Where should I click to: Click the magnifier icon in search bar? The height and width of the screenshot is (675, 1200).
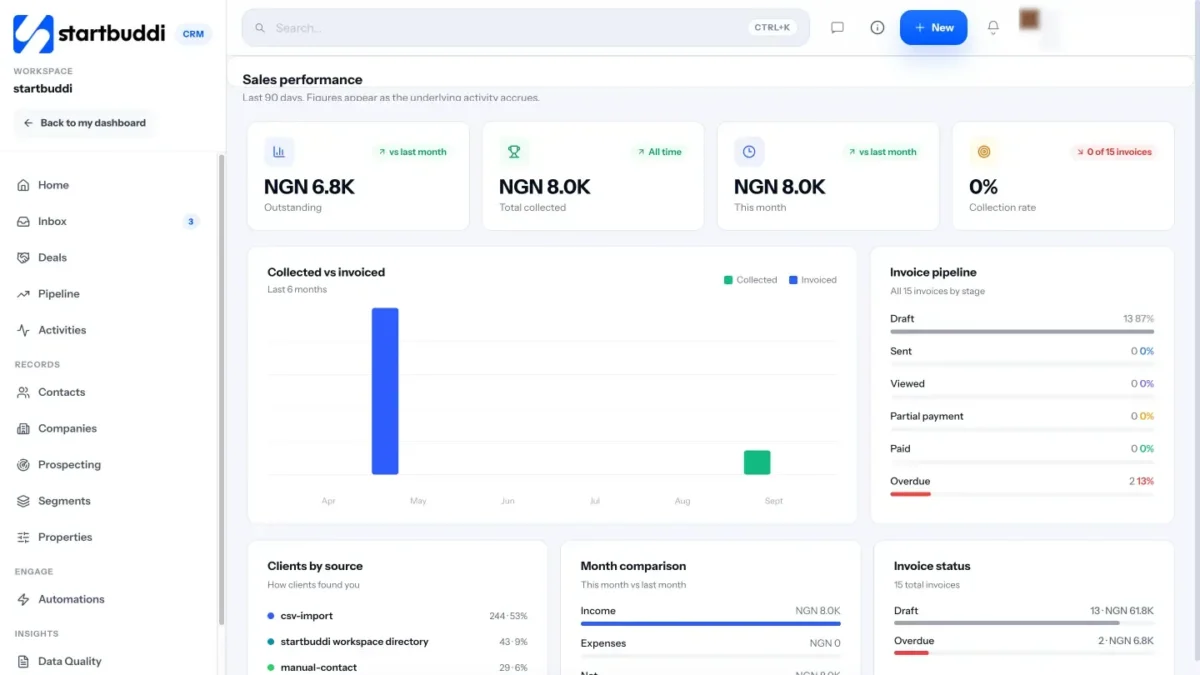pos(260,28)
